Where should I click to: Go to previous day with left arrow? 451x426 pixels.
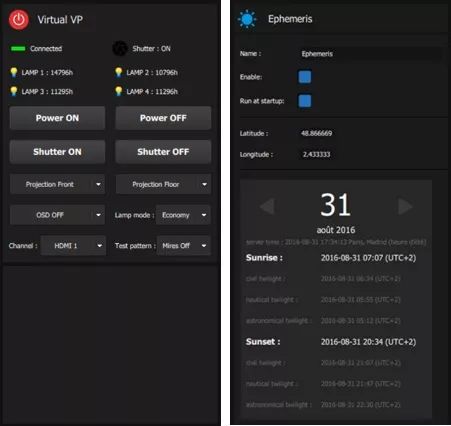[x=267, y=206]
